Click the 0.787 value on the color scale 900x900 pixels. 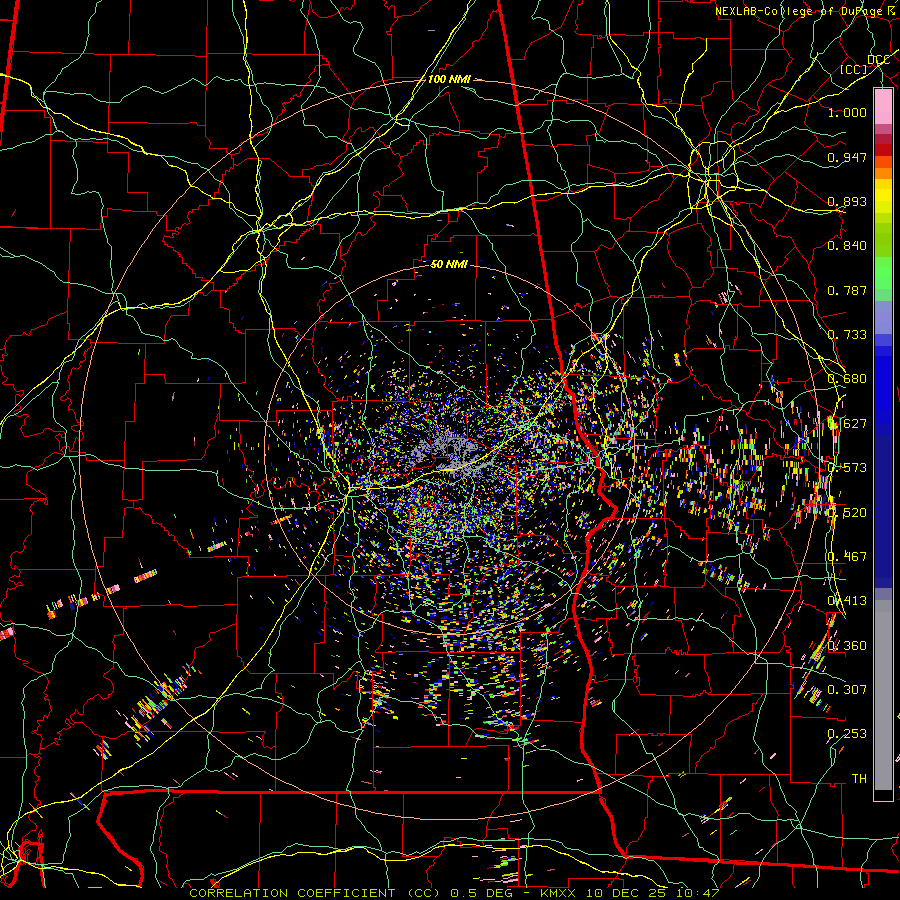point(847,290)
